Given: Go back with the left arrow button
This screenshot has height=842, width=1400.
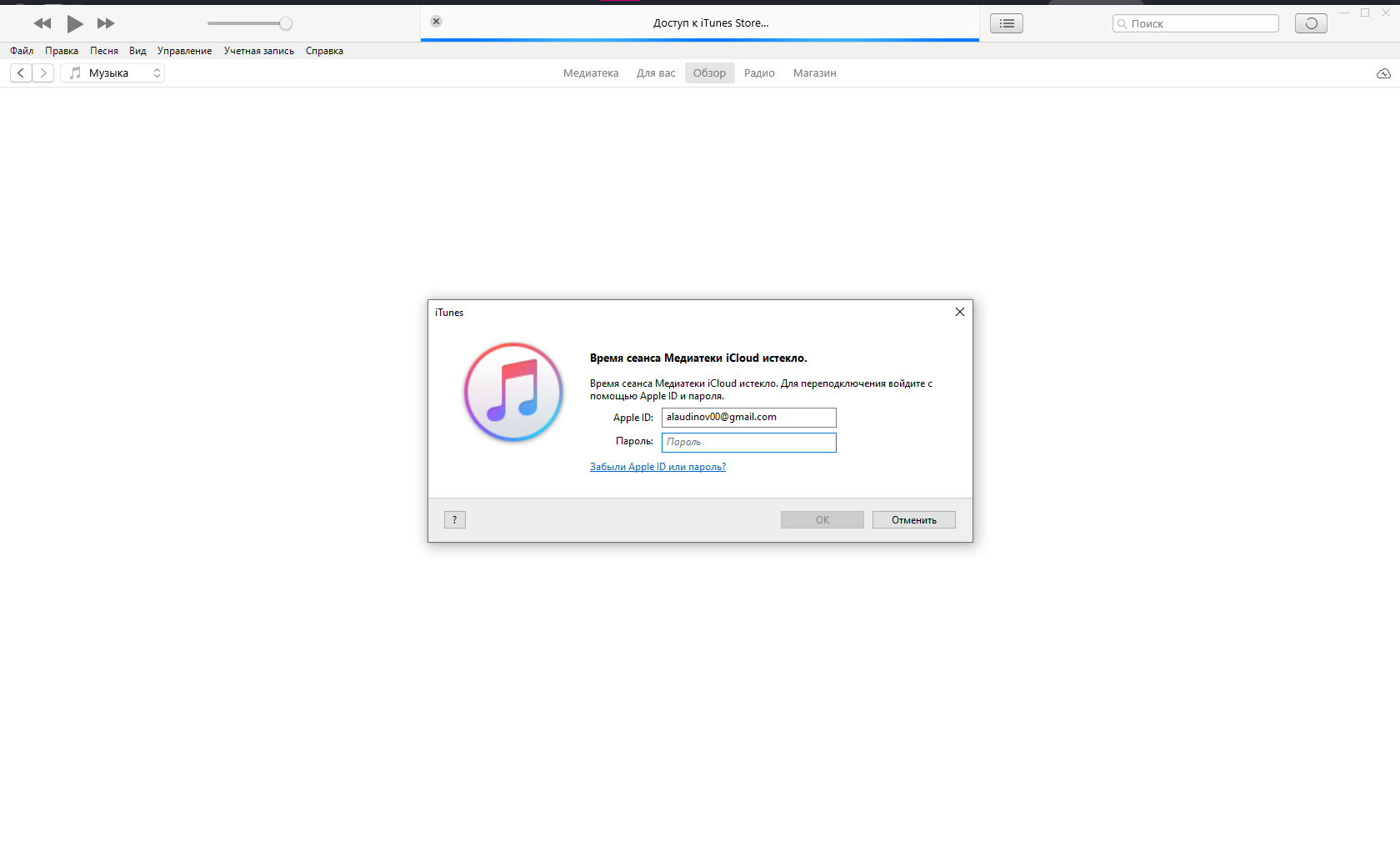Looking at the screenshot, I should point(21,73).
